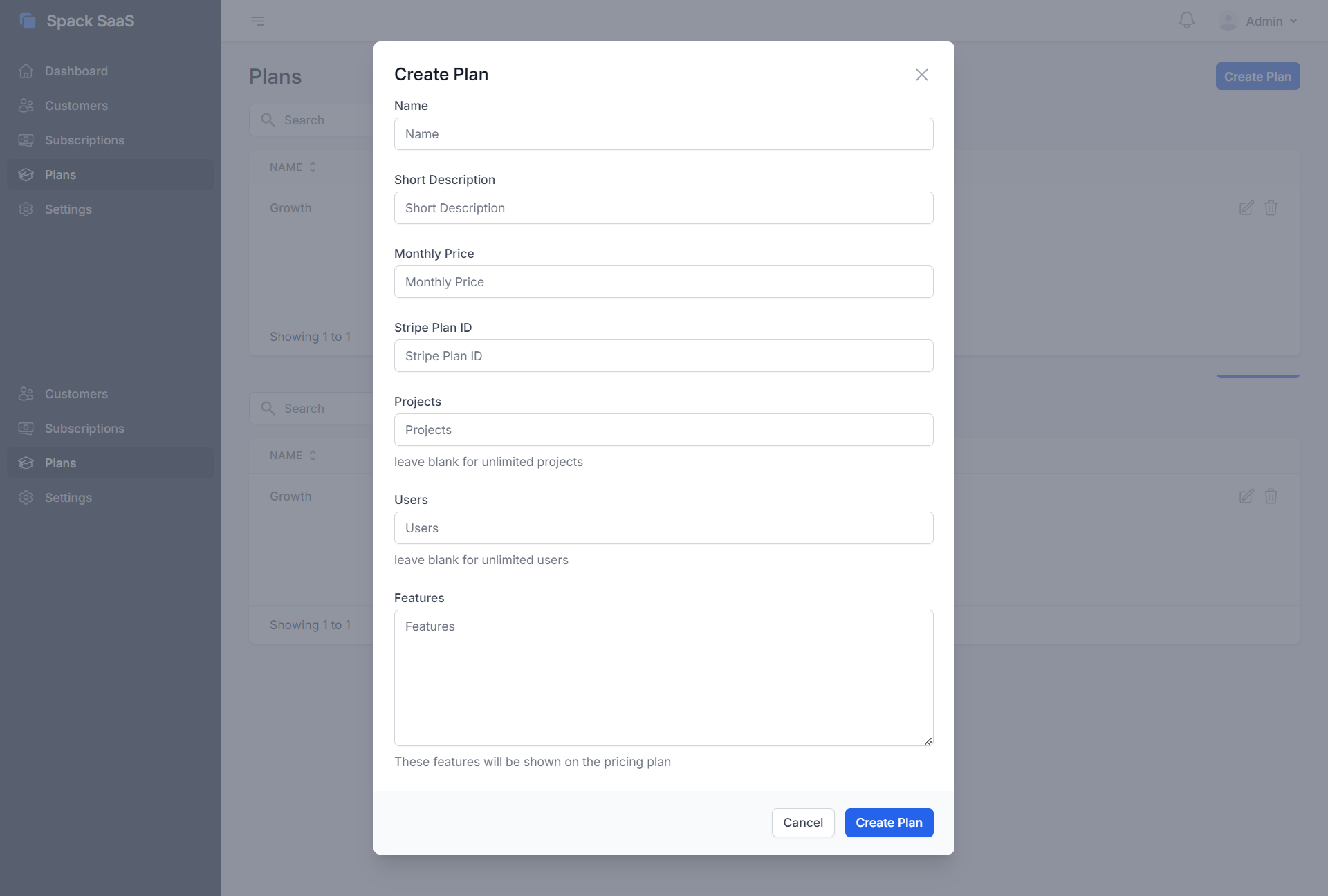Expand the hamburger menu icon
Image resolution: width=1328 pixels, height=896 pixels.
[x=257, y=20]
